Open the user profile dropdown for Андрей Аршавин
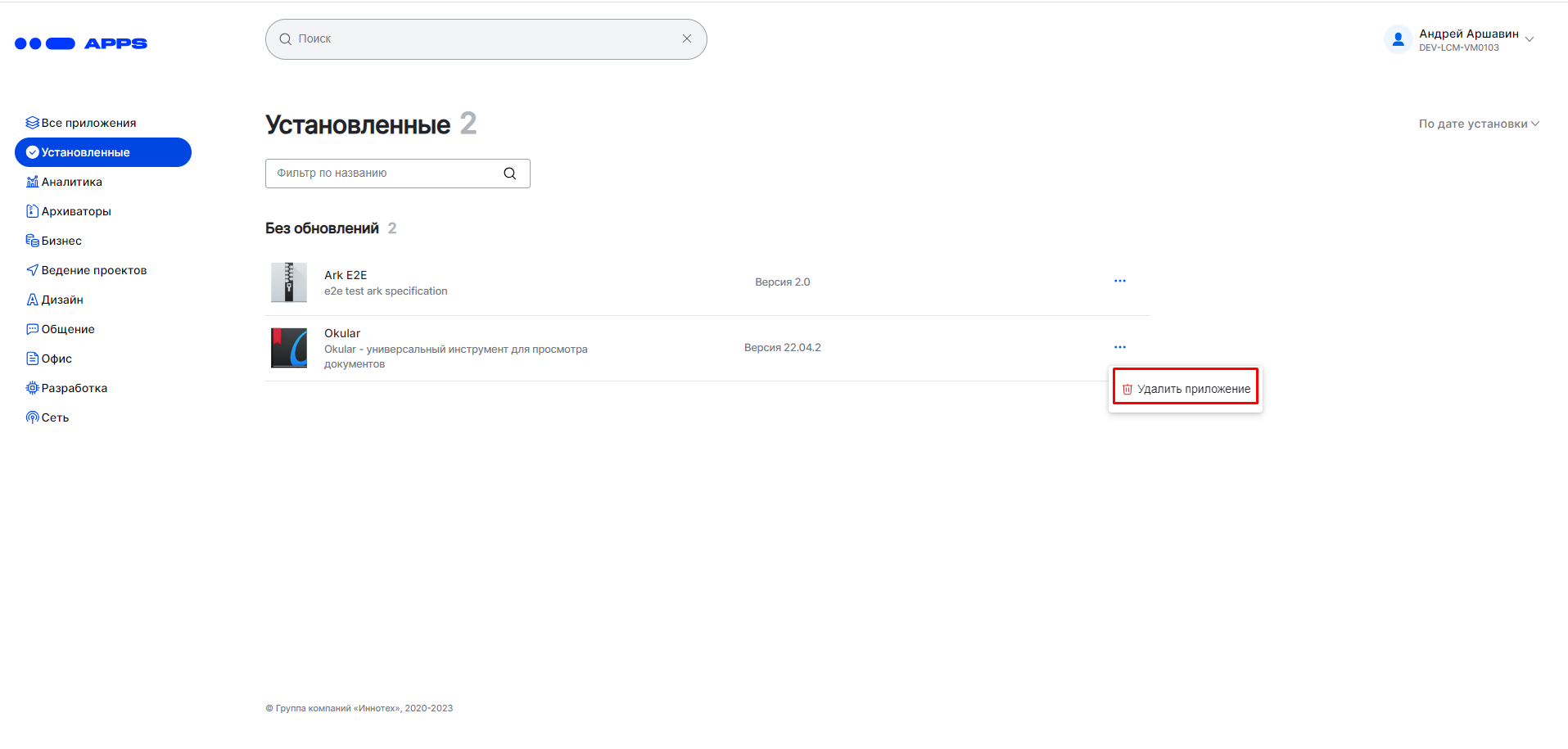1568x749 pixels. 1529,39
